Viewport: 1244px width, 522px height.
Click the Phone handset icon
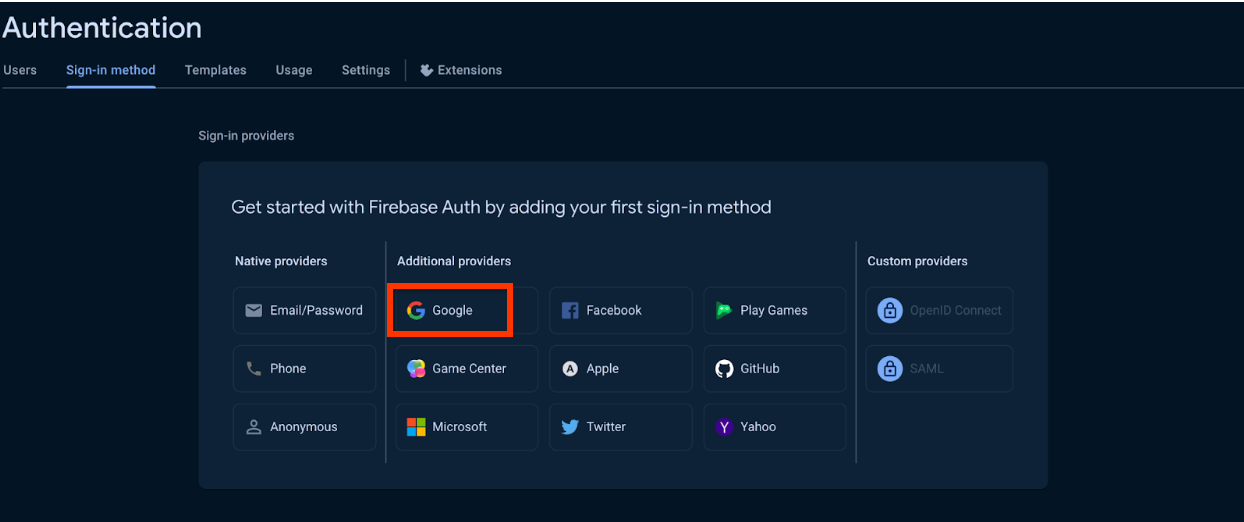click(x=254, y=369)
